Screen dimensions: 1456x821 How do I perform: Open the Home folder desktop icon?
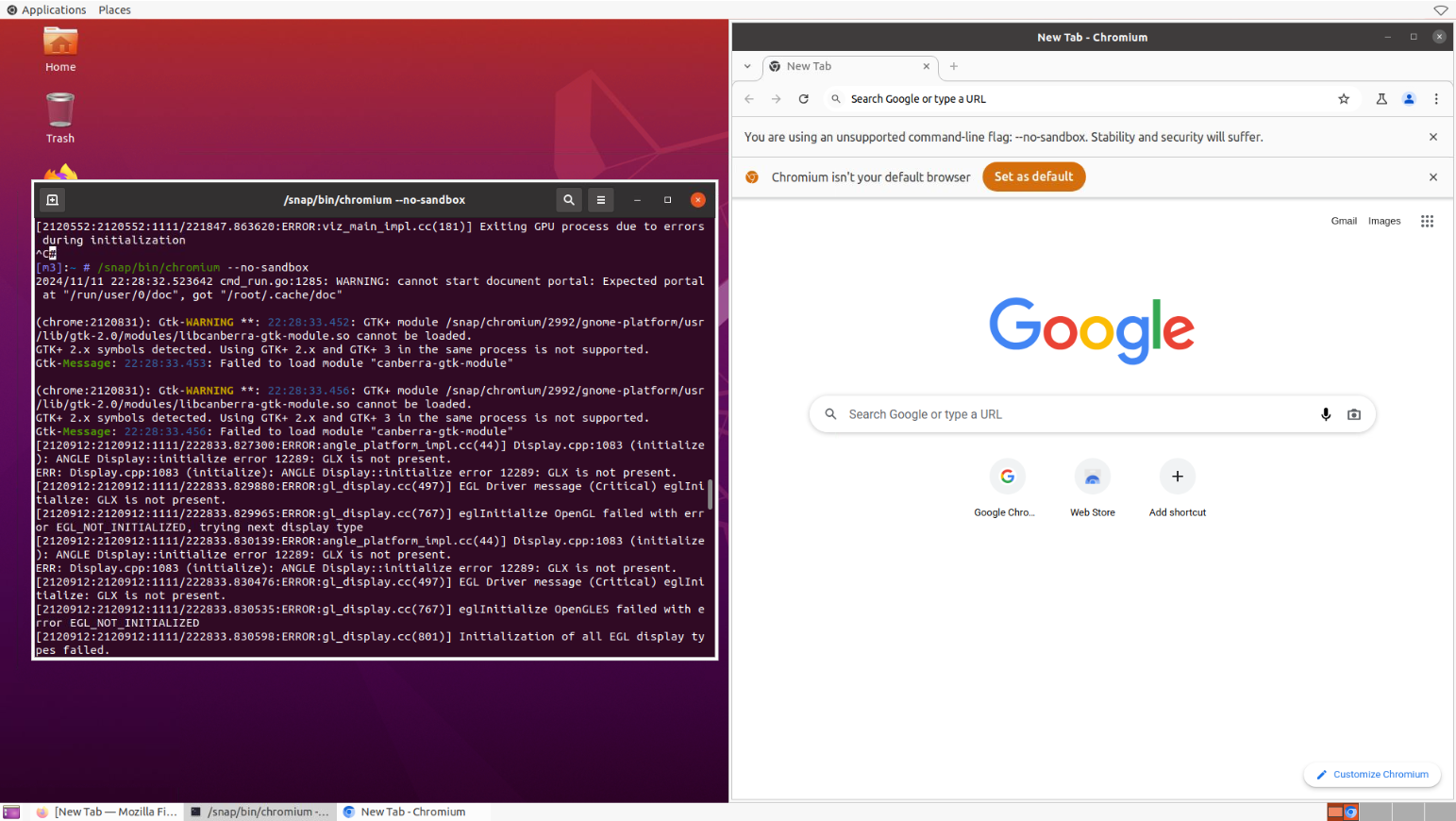point(60,49)
